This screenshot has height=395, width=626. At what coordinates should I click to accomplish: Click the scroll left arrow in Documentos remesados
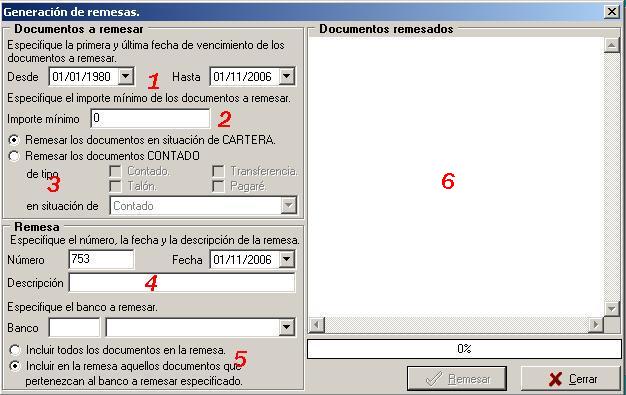pyautogui.click(x=317, y=325)
